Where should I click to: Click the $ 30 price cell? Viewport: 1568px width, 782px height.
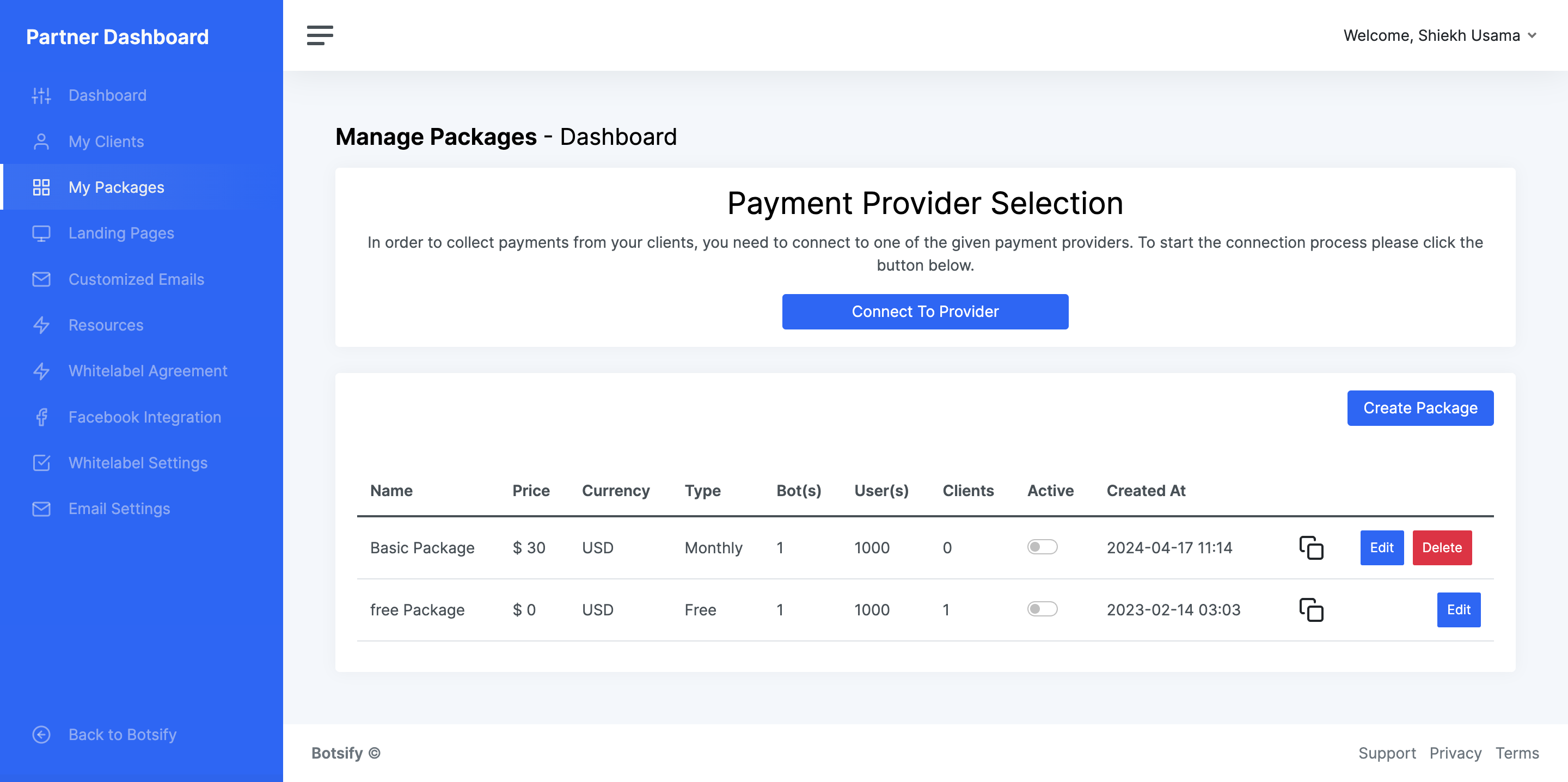click(529, 547)
